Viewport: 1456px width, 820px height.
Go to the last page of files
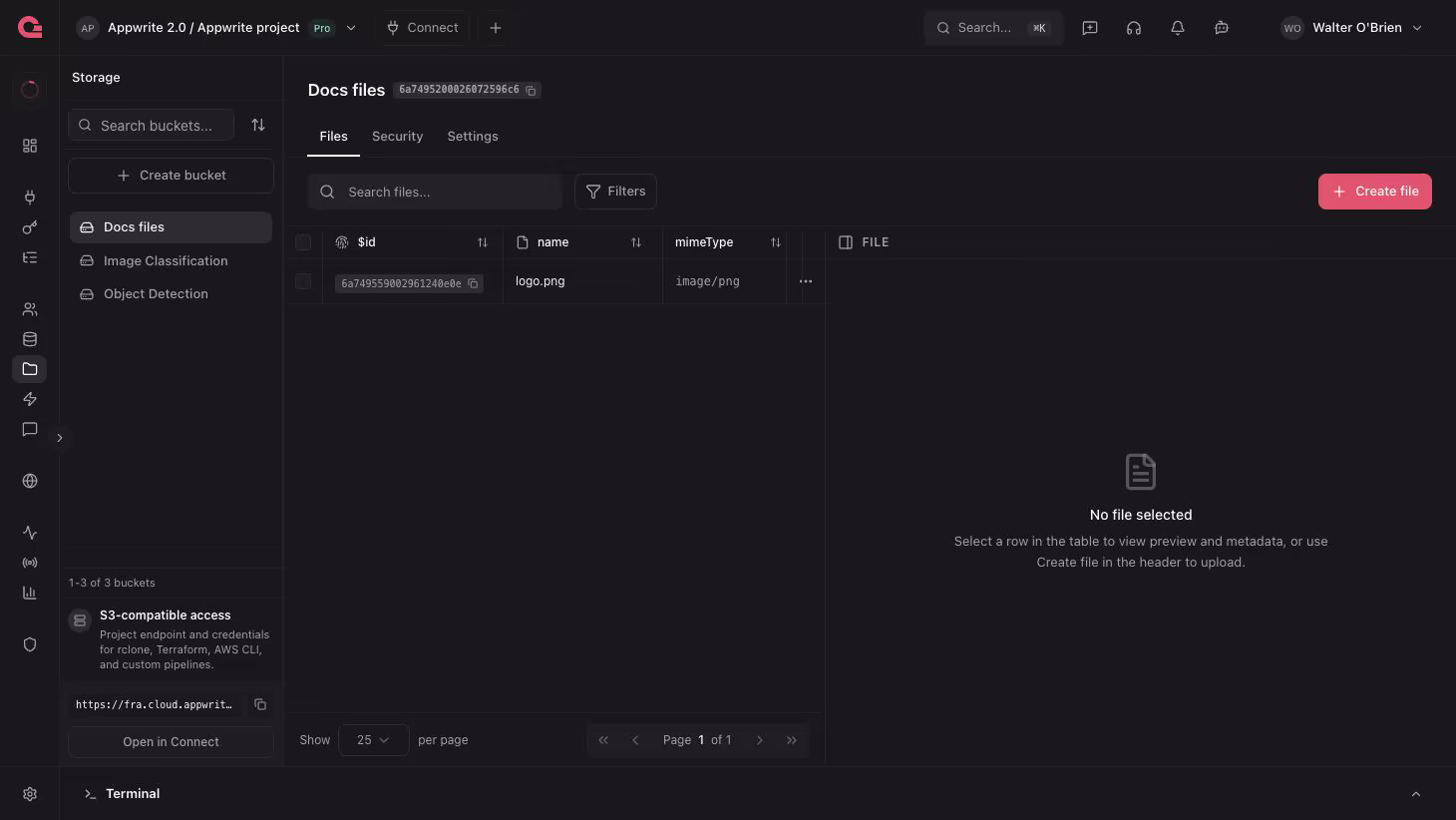[x=792, y=740]
